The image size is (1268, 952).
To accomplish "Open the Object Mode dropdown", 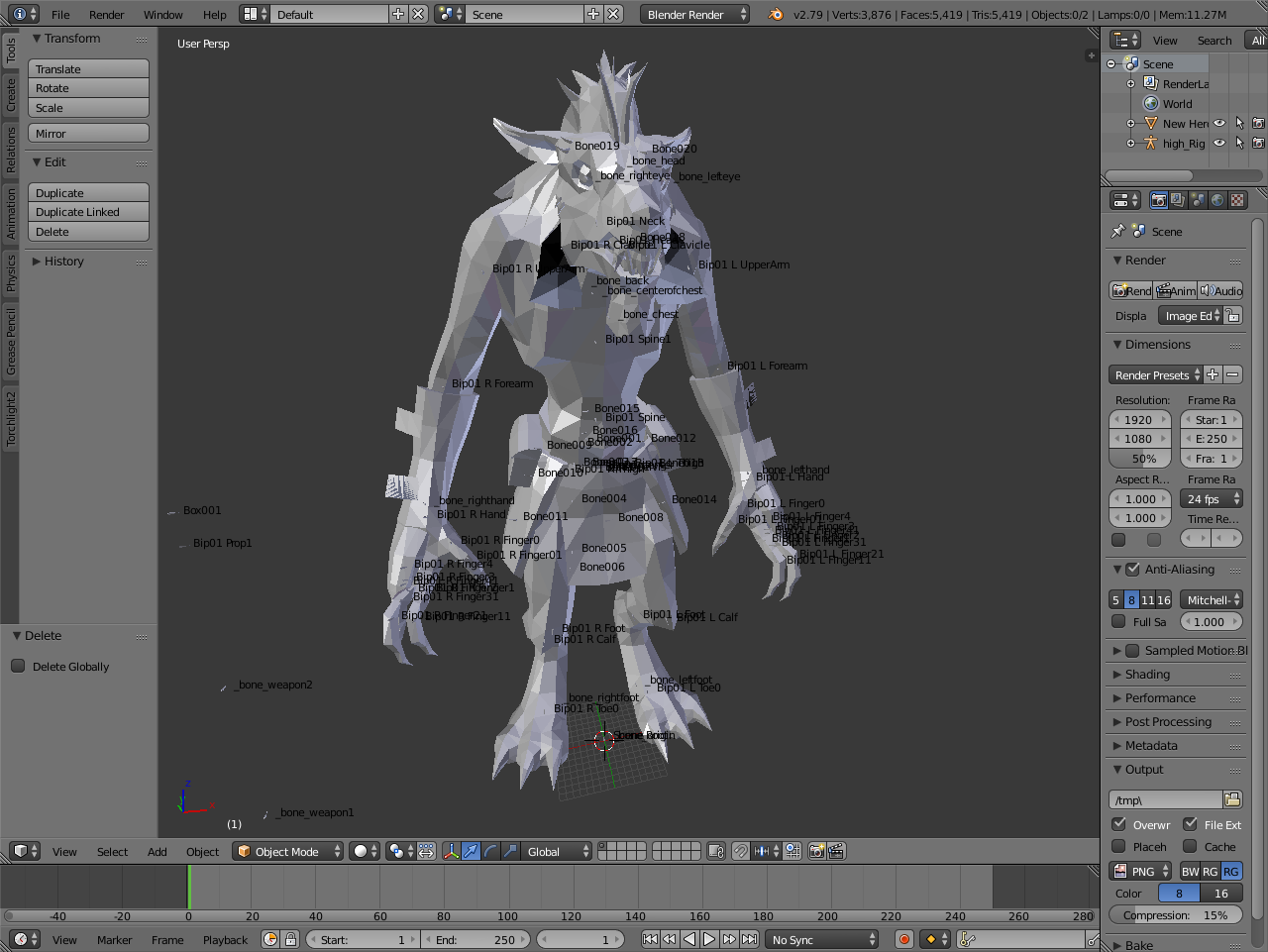I will pyautogui.click(x=287, y=851).
